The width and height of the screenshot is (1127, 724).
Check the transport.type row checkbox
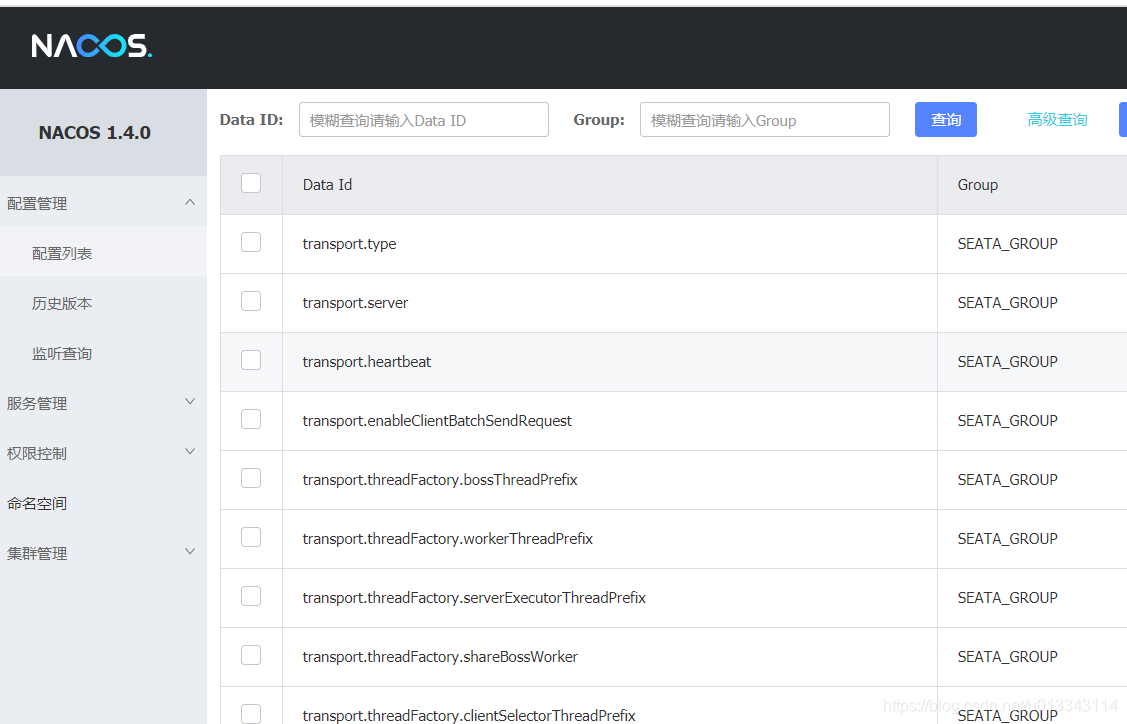pos(251,242)
